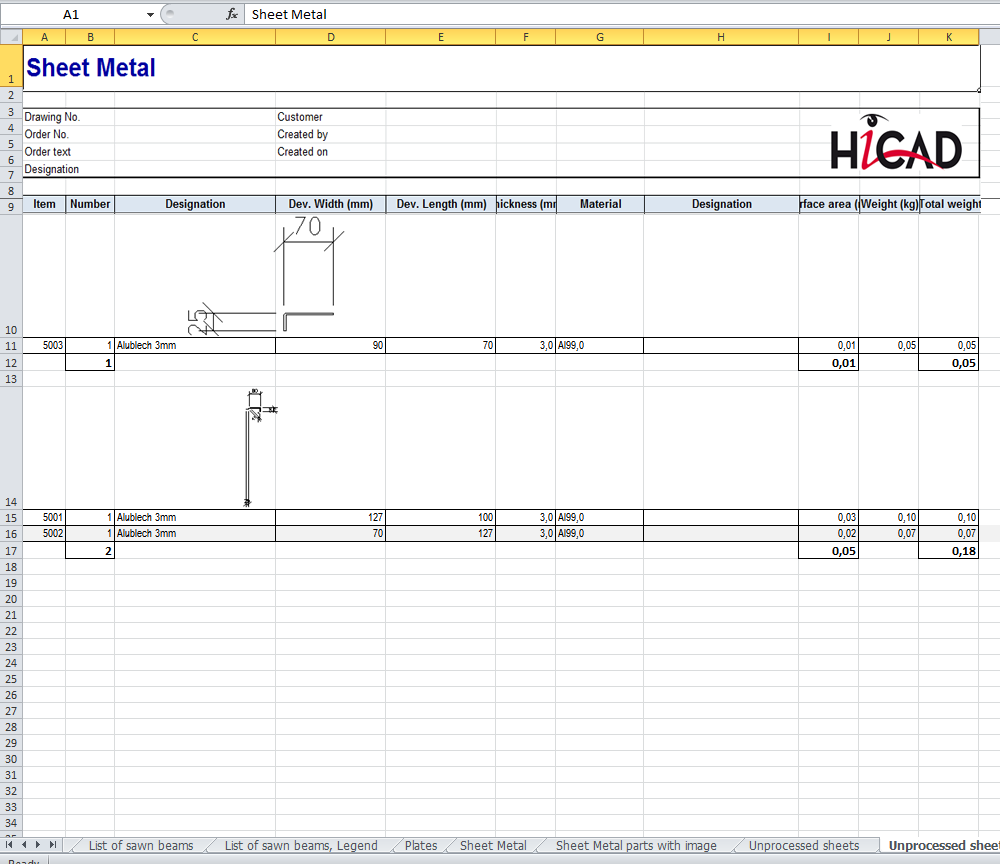Viewport: 1000px width, 864px height.
Task: Open the List of sawn beams tab
Action: pyautogui.click(x=140, y=846)
